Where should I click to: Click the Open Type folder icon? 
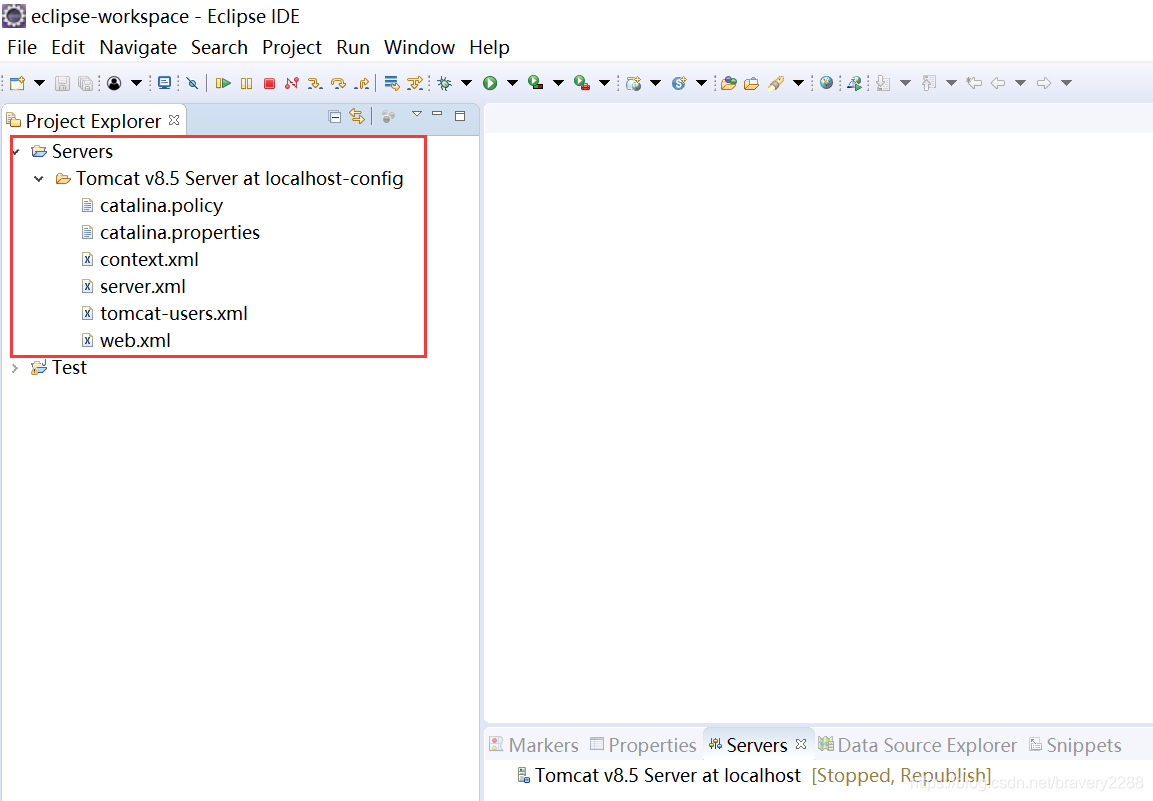pos(729,83)
